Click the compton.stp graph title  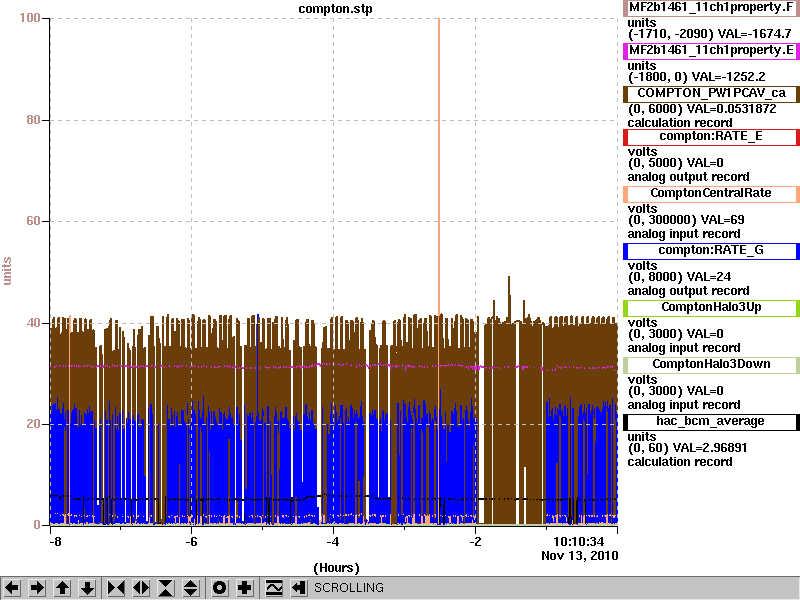[x=335, y=9]
